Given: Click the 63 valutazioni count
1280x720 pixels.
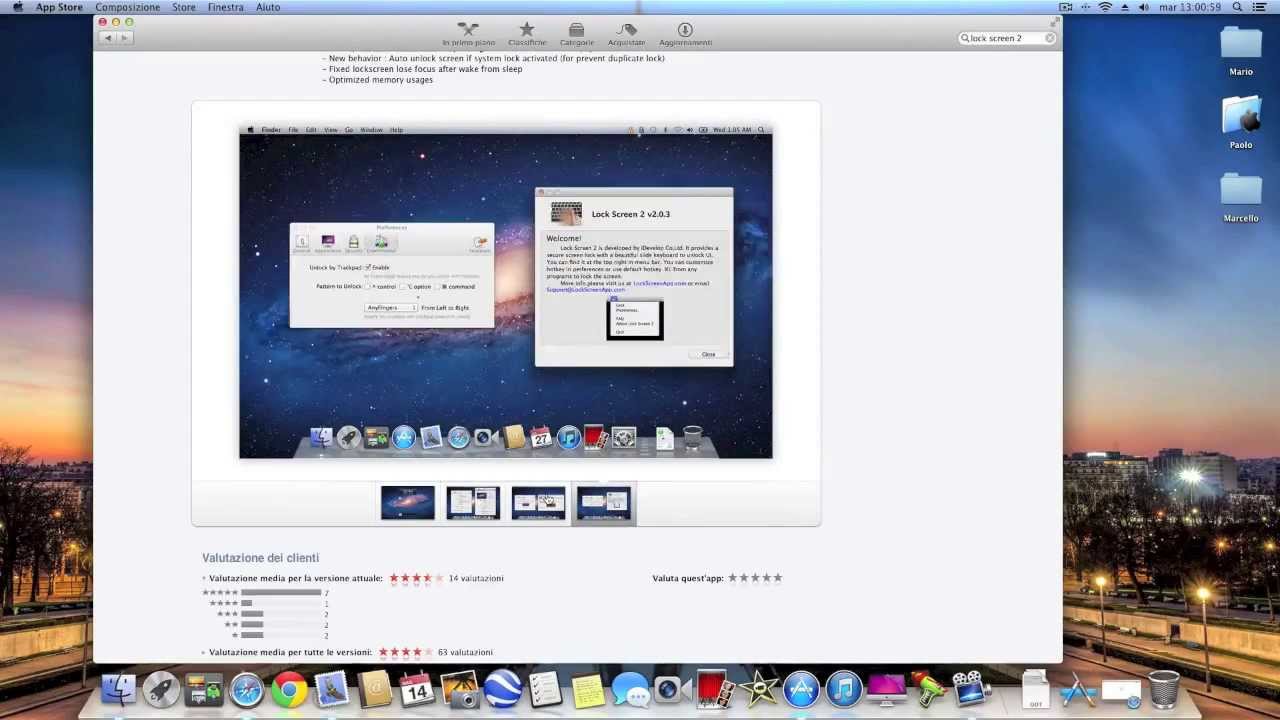Looking at the screenshot, I should (465, 652).
